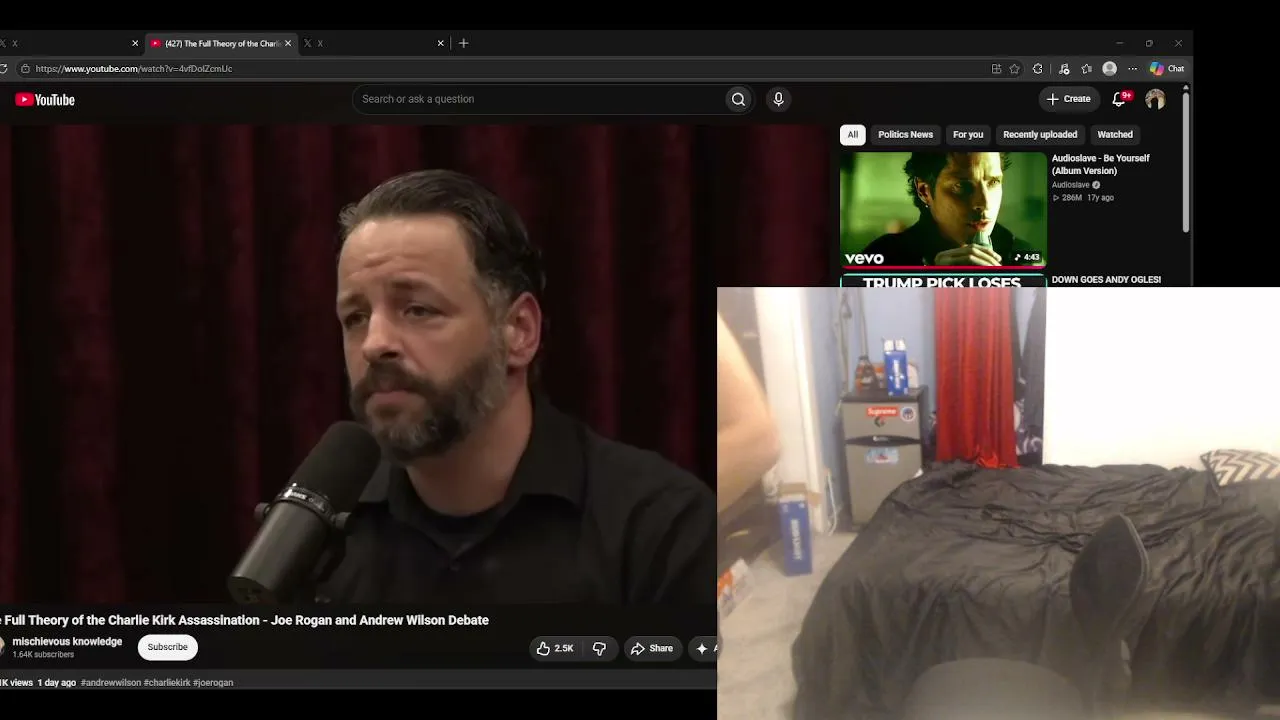1280x720 pixels.
Task: Open browser favorites list icon
Action: coord(1087,69)
